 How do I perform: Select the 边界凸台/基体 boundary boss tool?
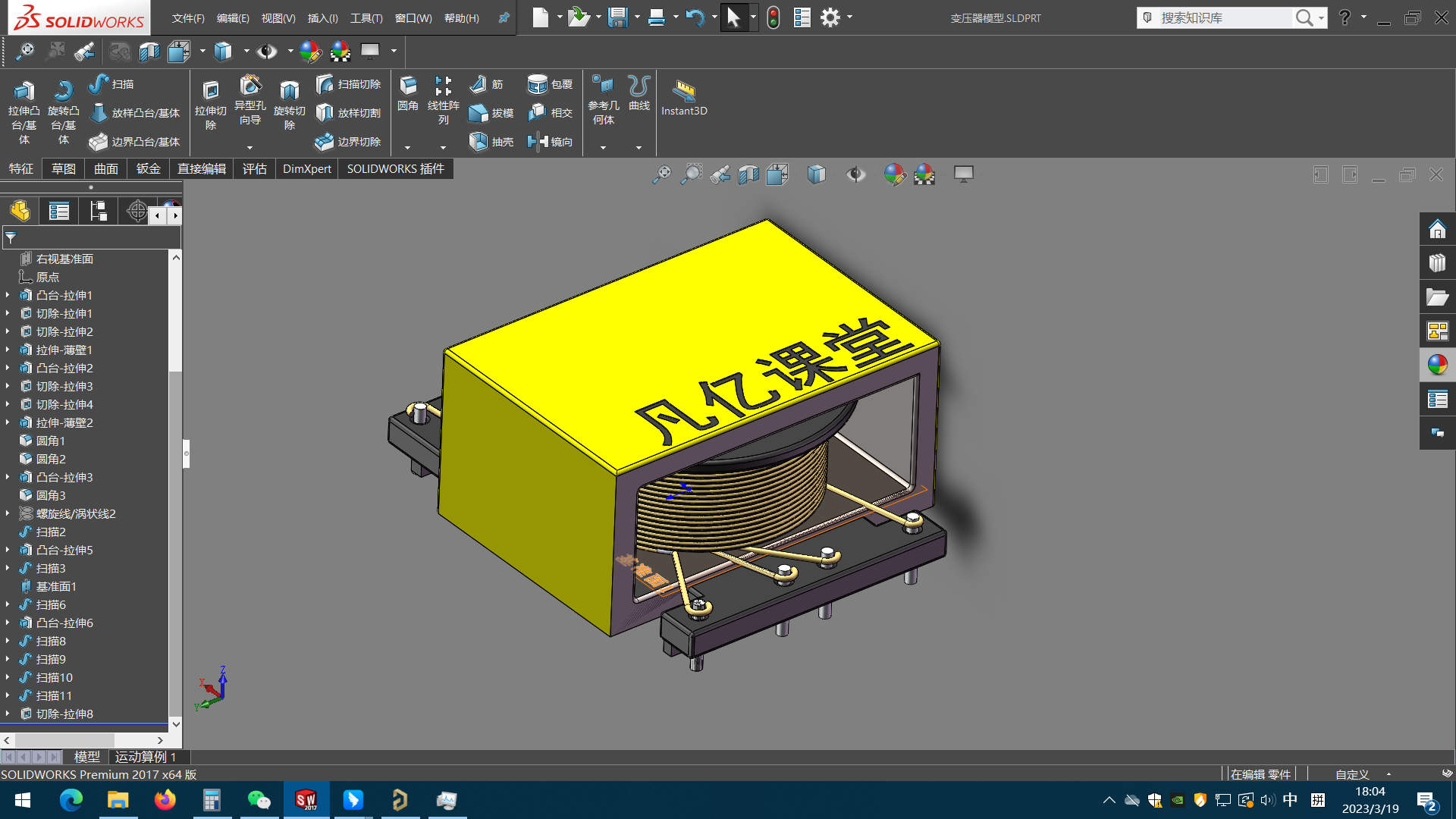[x=135, y=142]
